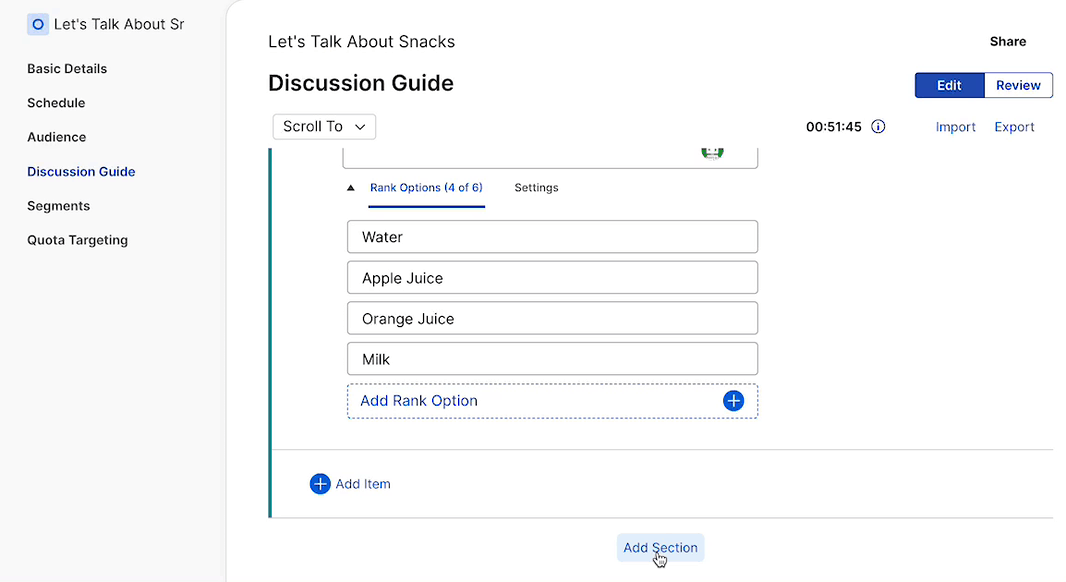Go to Quota Targeting in the sidebar
The width and height of the screenshot is (1066, 582).
click(x=77, y=240)
